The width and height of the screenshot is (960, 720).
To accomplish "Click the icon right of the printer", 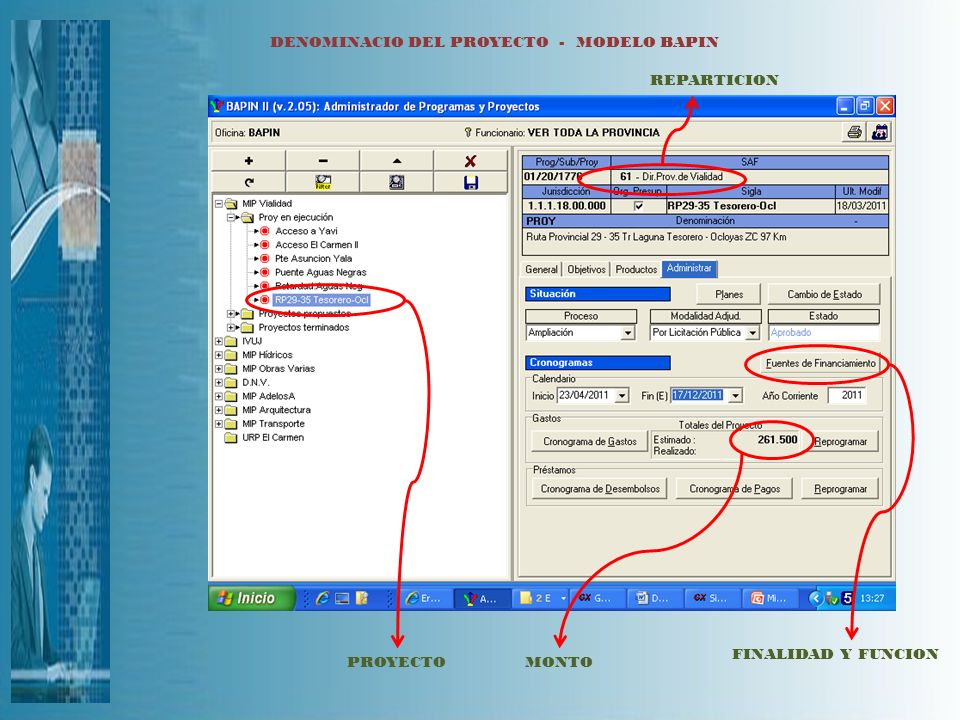I will [880, 132].
